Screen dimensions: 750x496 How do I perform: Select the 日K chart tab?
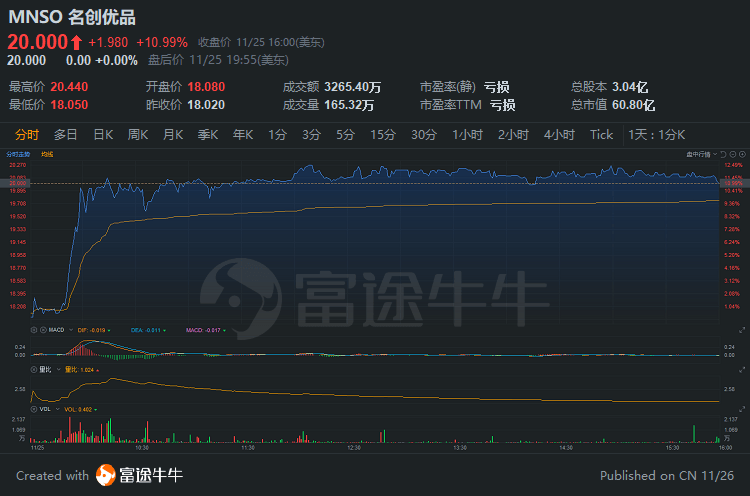(x=103, y=135)
